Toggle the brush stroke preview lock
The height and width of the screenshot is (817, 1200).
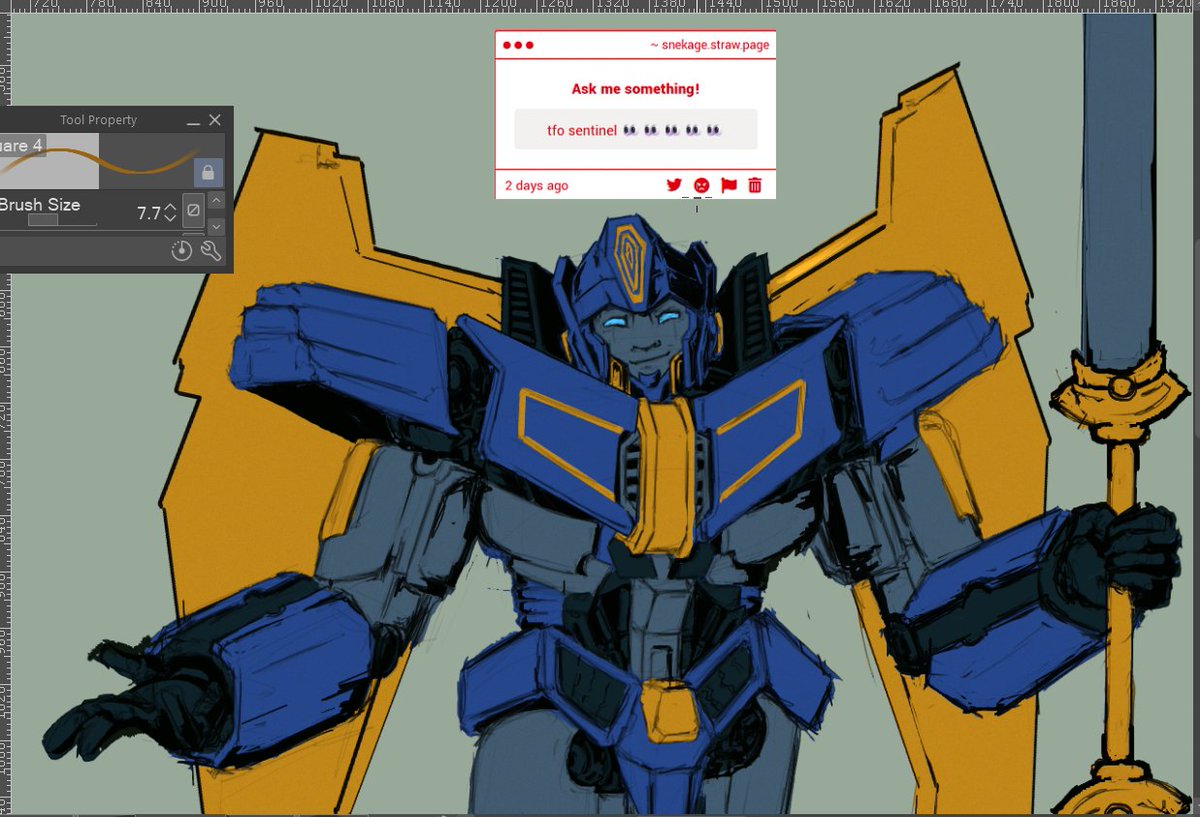coord(207,173)
